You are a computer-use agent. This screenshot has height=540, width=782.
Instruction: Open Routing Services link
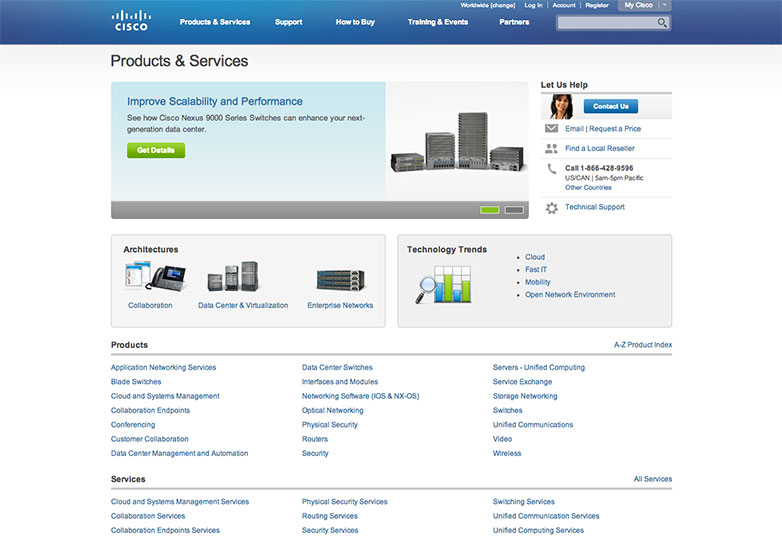pos(330,516)
